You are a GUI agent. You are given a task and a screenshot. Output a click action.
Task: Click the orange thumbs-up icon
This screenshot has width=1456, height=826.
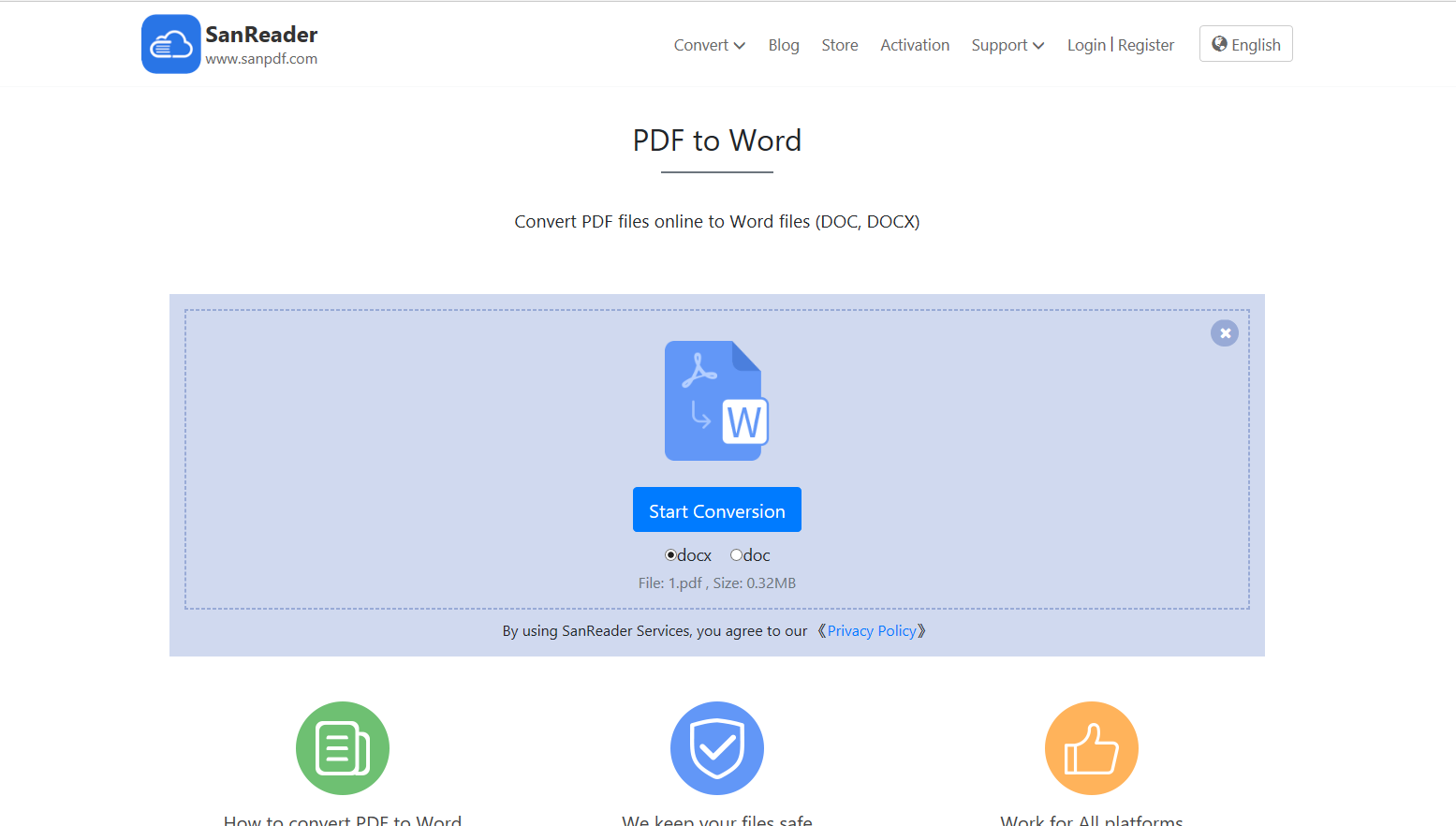[x=1091, y=747]
